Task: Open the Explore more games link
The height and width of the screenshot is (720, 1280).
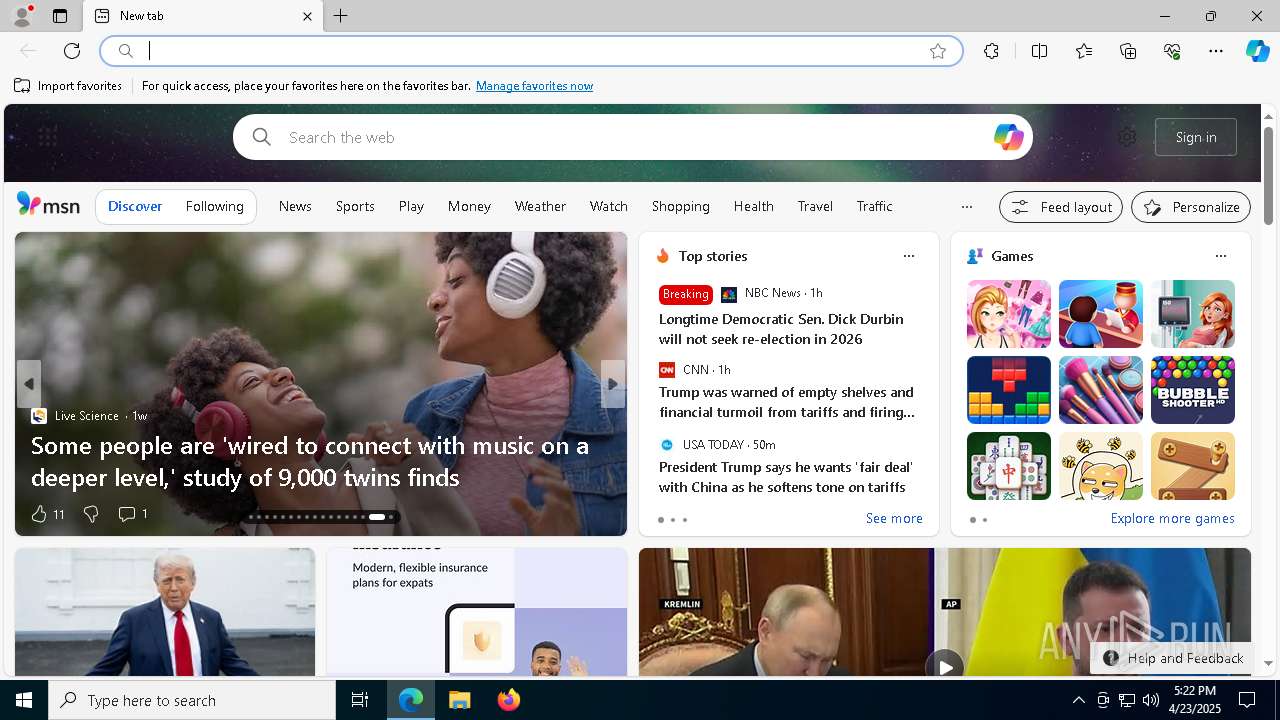Action: point(1172,518)
